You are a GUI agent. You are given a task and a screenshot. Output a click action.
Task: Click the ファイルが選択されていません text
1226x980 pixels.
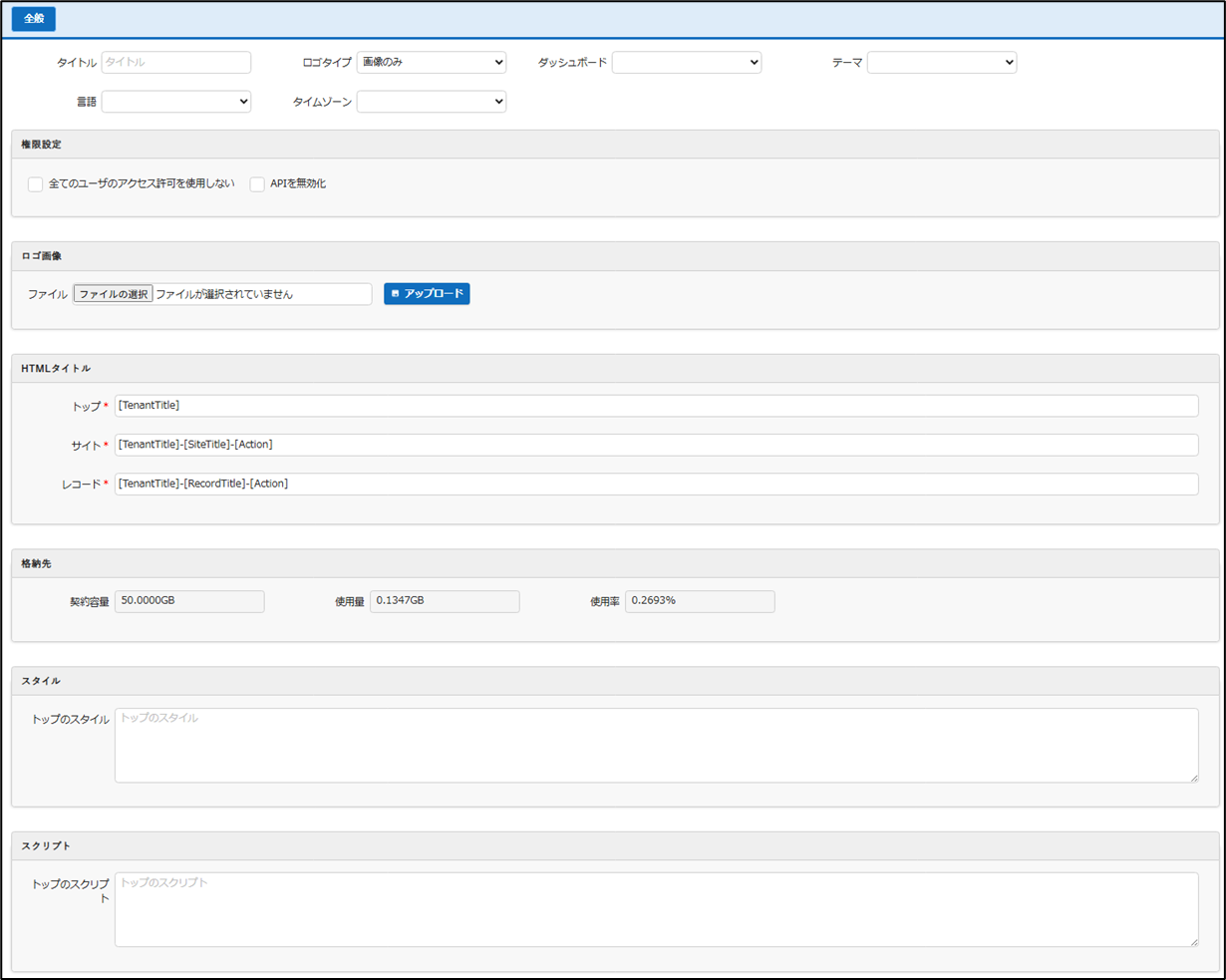224,294
